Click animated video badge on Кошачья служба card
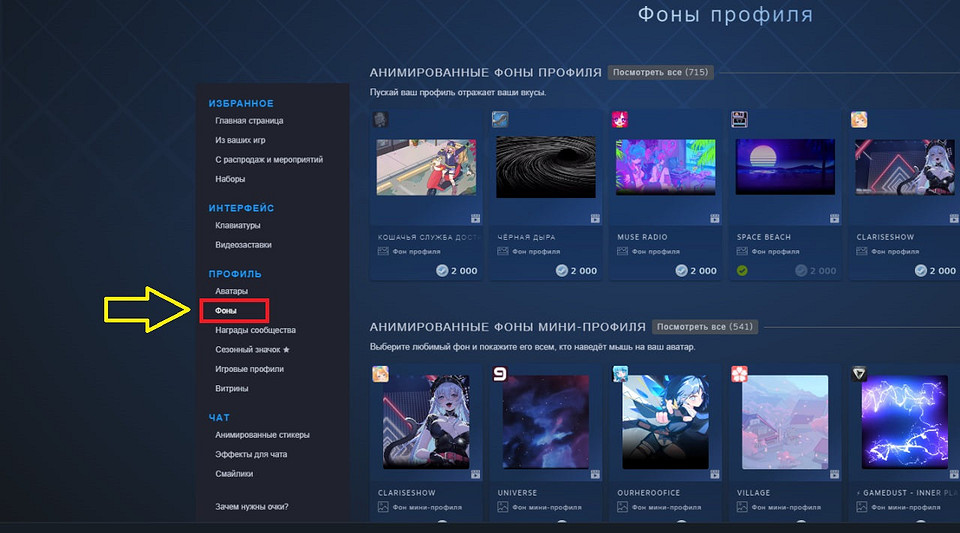 pyautogui.click(x=475, y=218)
